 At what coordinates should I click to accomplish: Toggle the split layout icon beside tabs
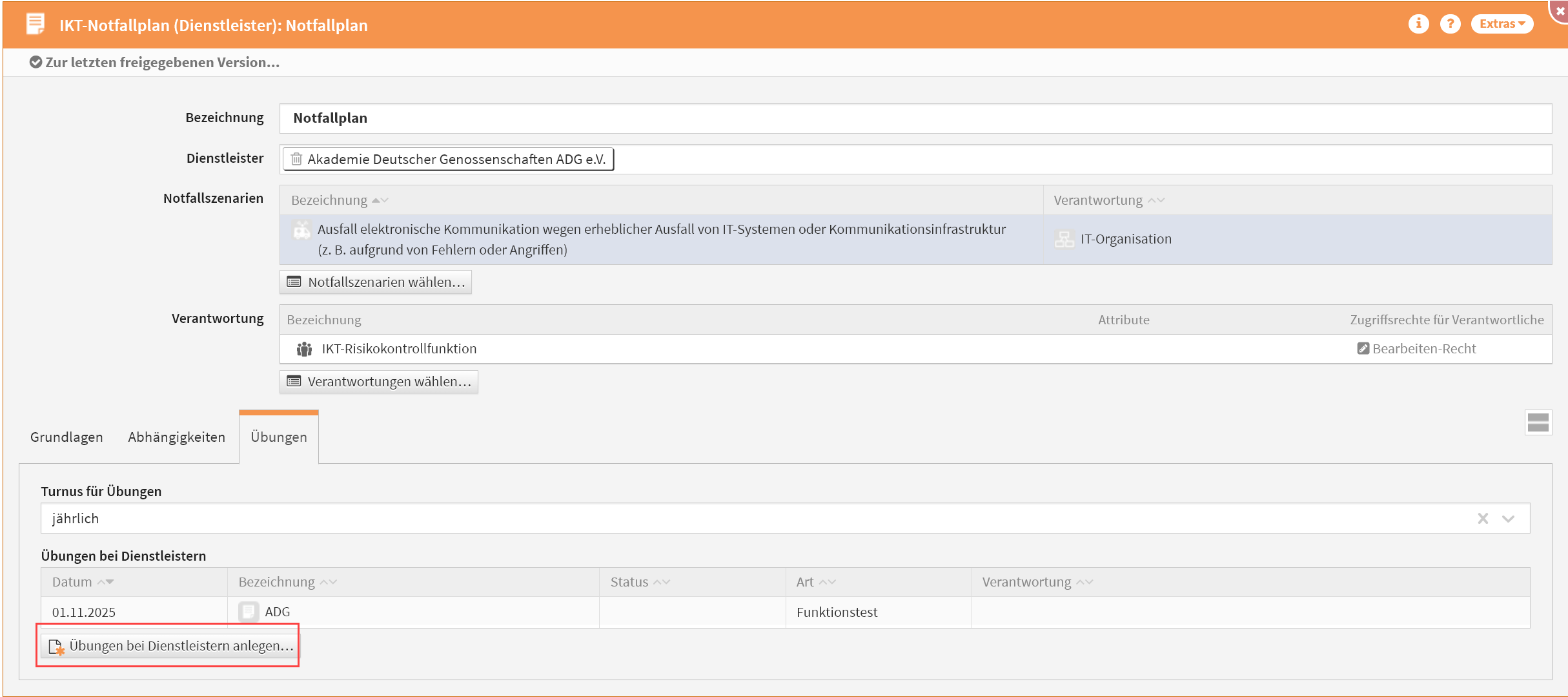pos(1538,423)
